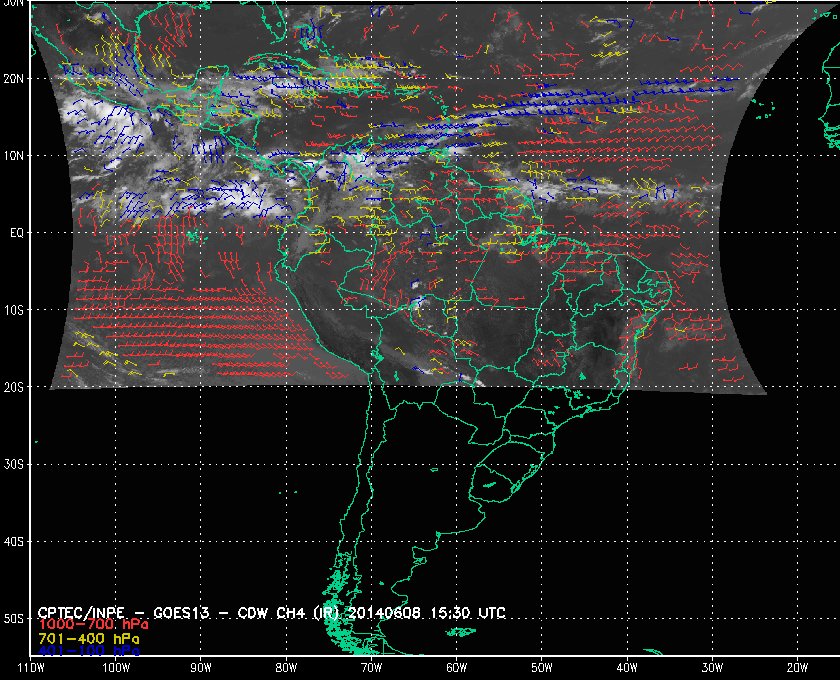Click the 30W longitude label
Image resolution: width=840 pixels, height=680 pixels.
(712, 668)
